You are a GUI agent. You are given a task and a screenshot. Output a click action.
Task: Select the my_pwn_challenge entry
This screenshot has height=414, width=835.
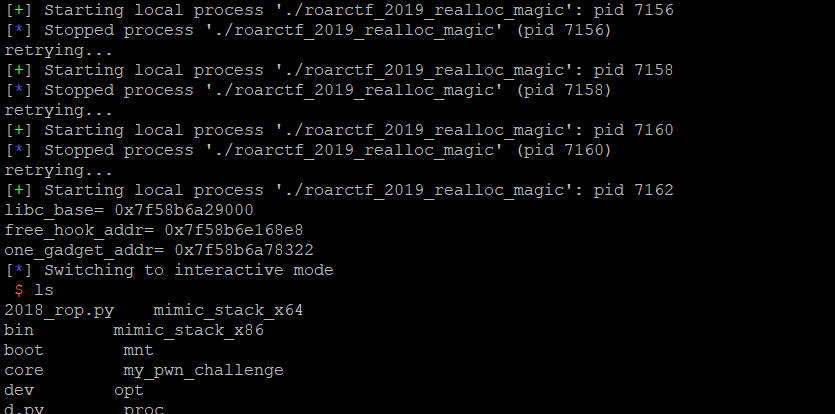coord(203,370)
